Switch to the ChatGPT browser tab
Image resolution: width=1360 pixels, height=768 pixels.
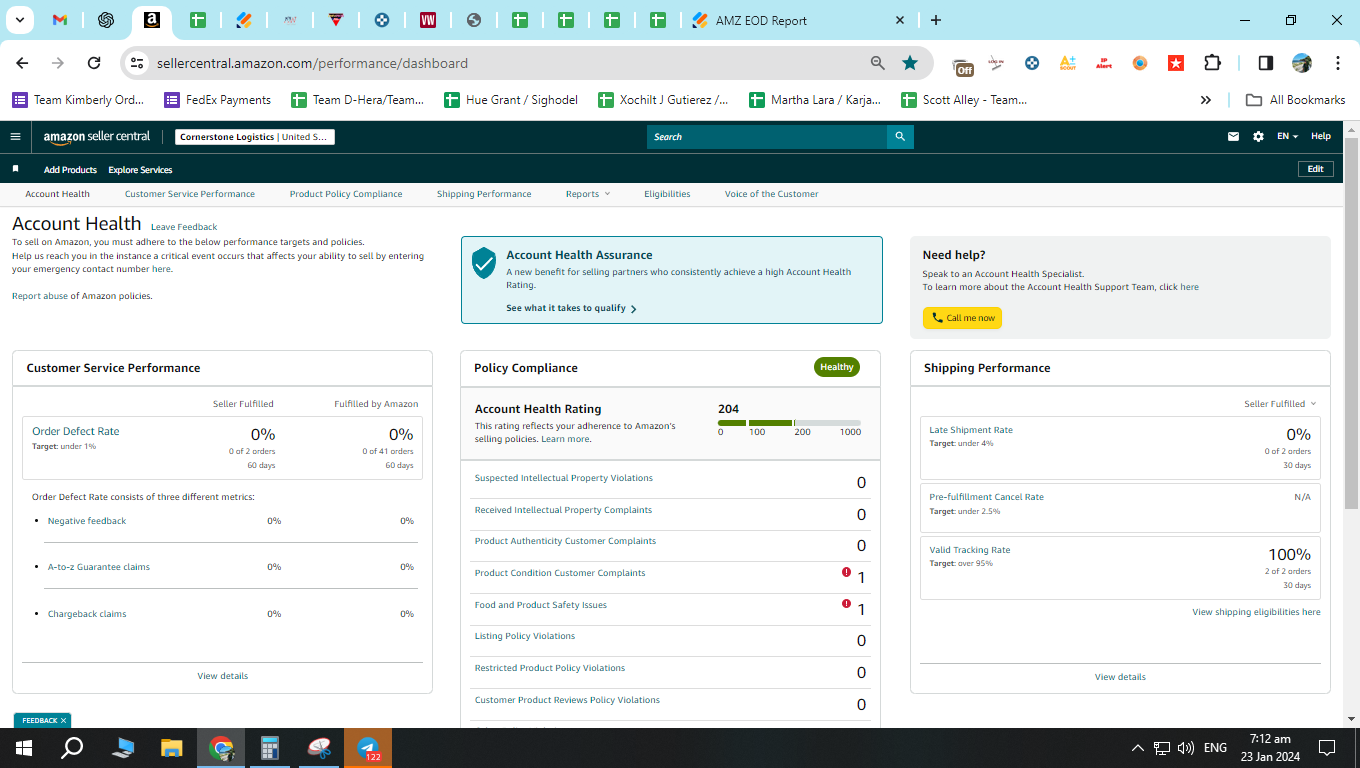(106, 20)
